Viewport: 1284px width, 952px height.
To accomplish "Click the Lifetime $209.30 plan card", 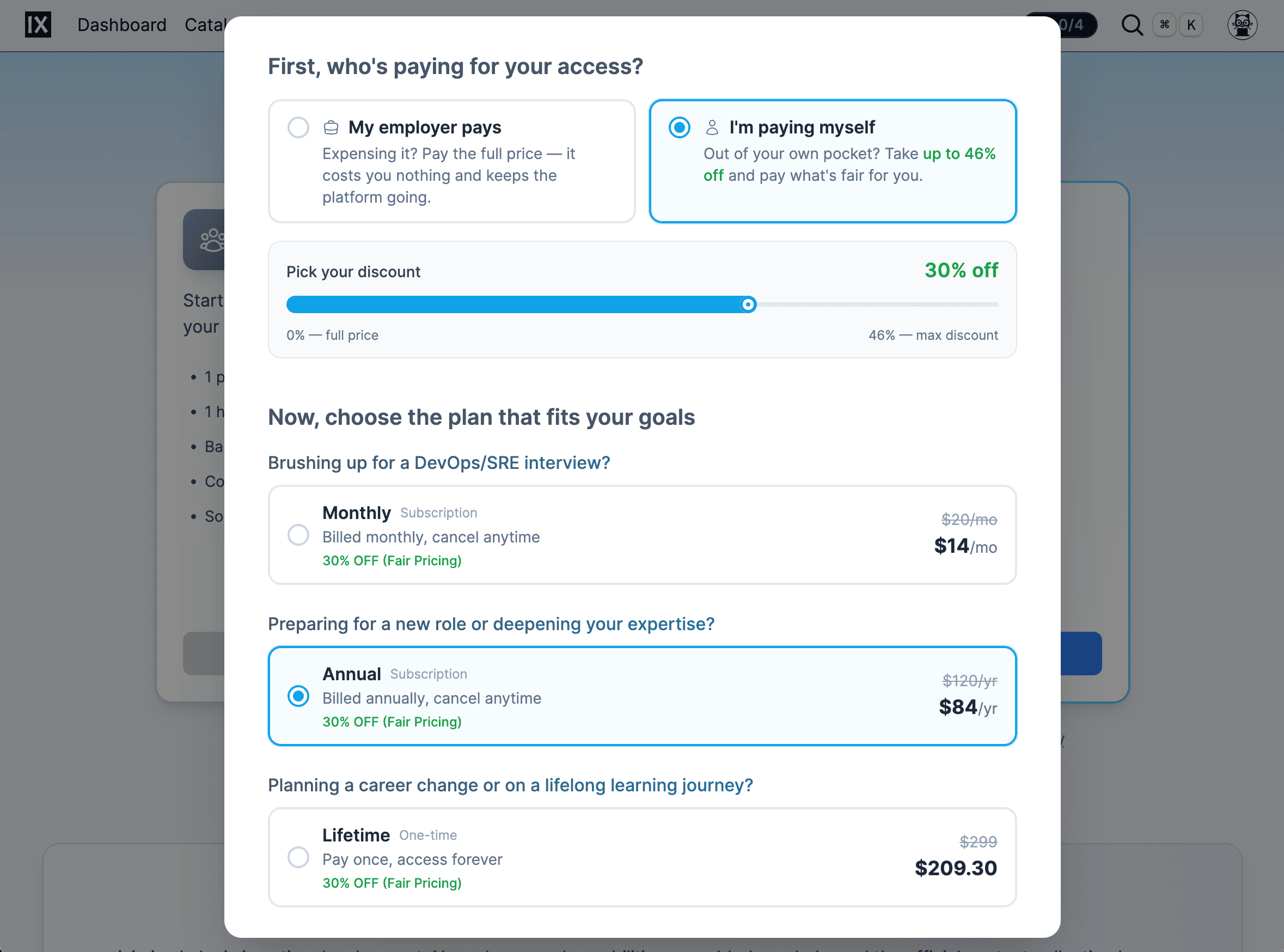I will pos(641,857).
